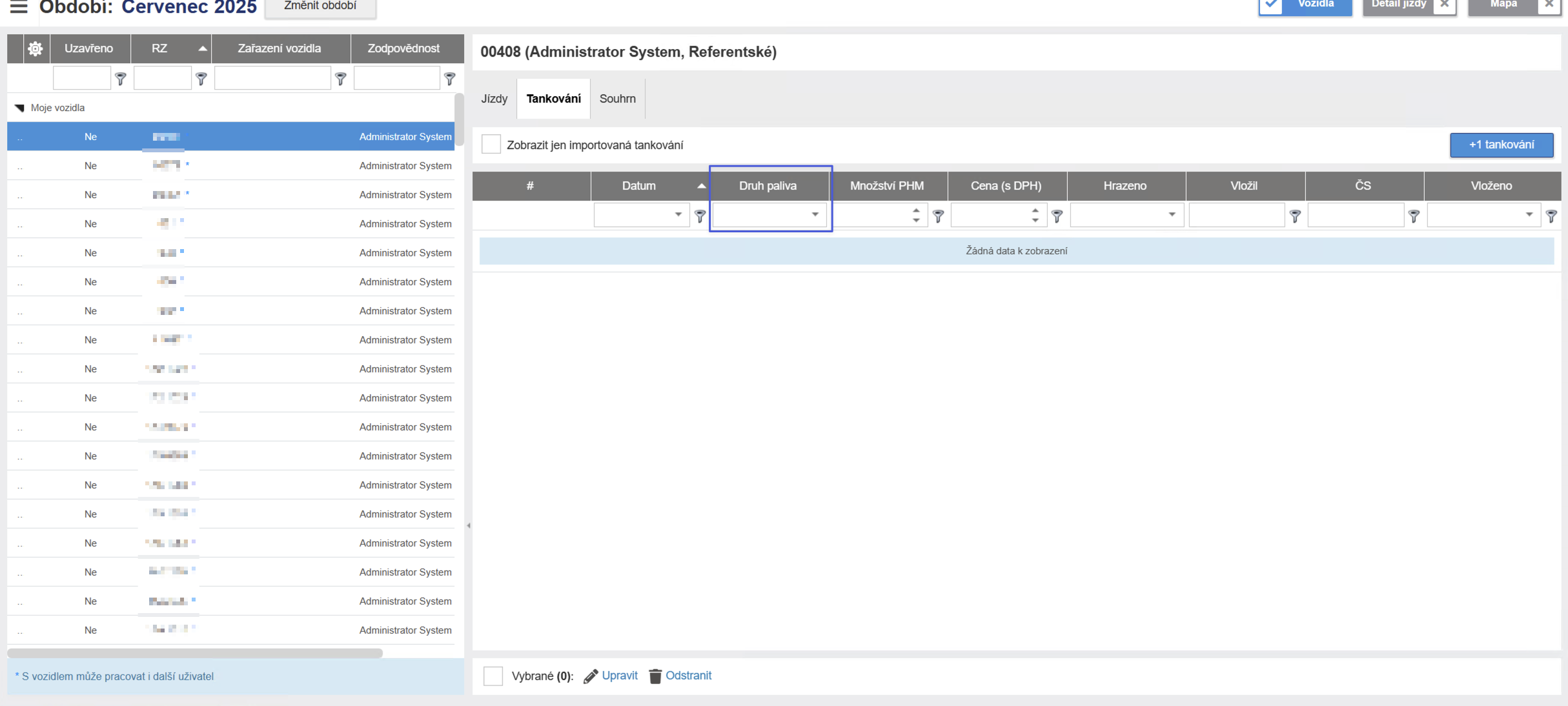Click filter icon next to Datum filter

pyautogui.click(x=700, y=216)
